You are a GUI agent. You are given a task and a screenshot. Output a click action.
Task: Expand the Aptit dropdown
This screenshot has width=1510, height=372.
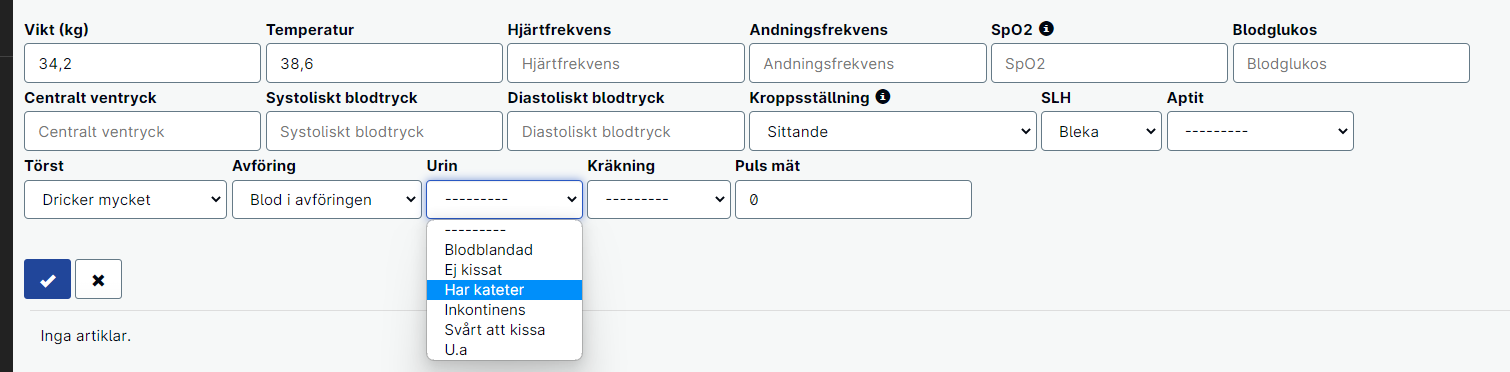[x=1260, y=131]
